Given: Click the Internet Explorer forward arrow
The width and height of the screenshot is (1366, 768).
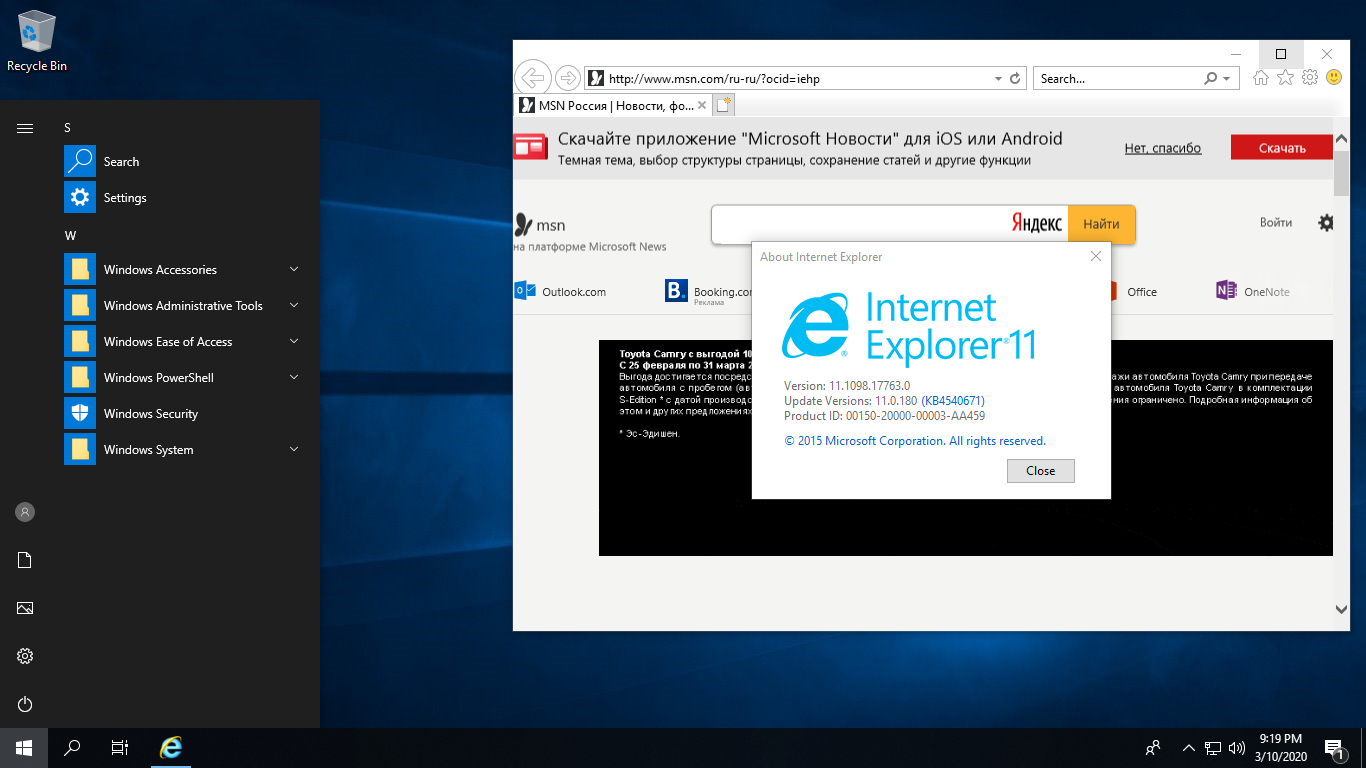Looking at the screenshot, I should [x=568, y=78].
